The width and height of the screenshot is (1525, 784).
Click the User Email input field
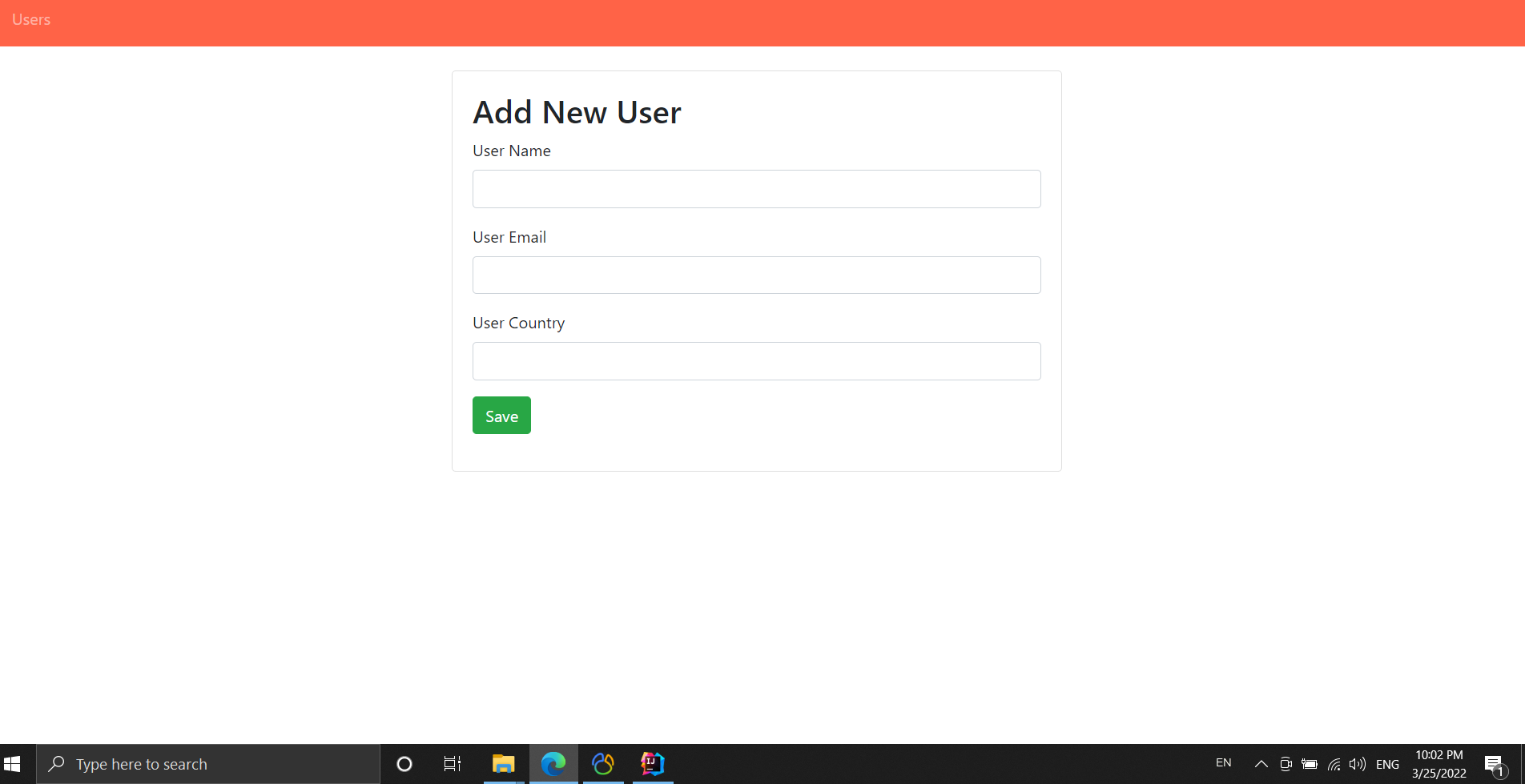tap(756, 275)
